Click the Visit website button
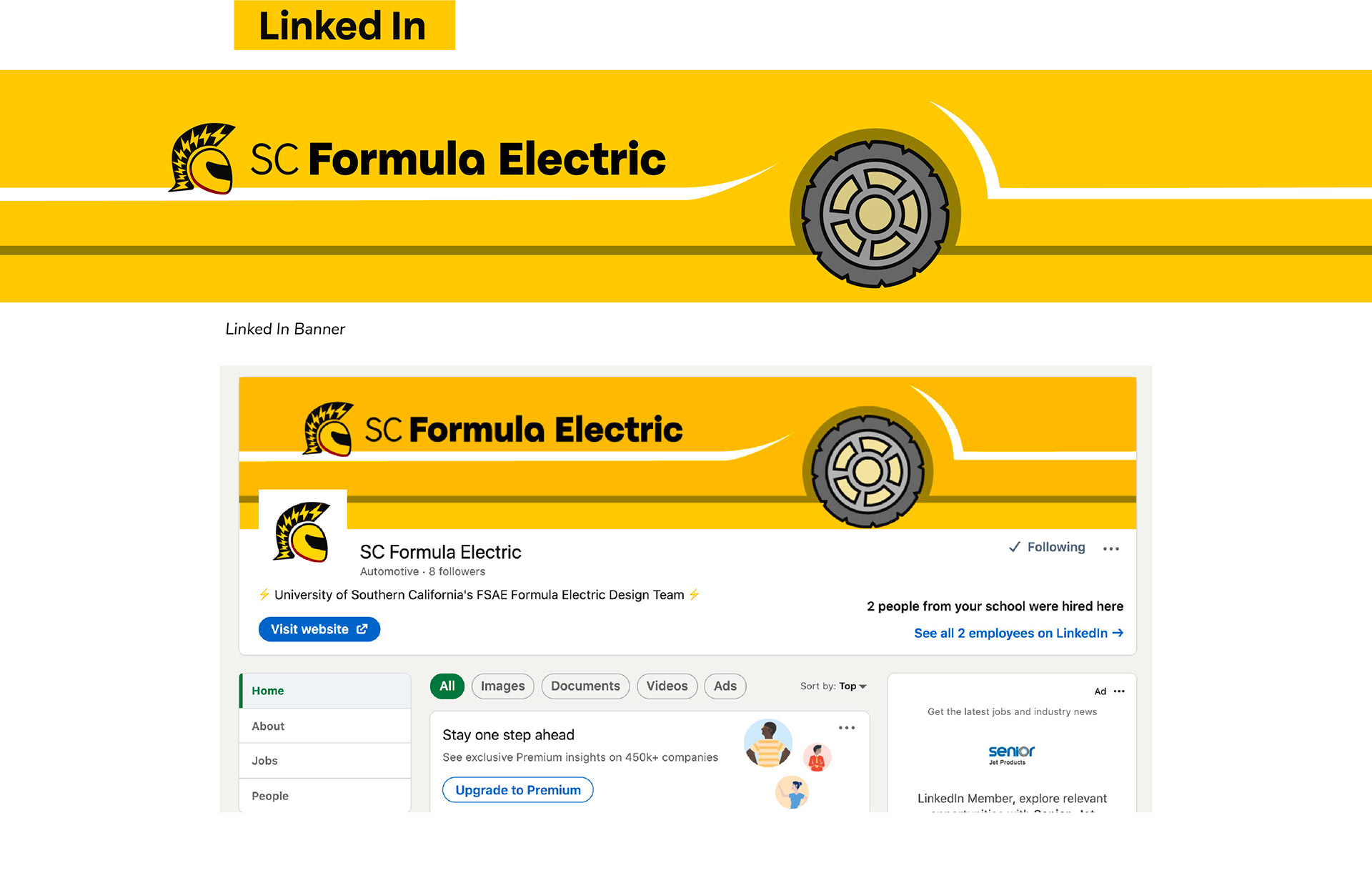This screenshot has width=1372, height=873. tap(319, 630)
